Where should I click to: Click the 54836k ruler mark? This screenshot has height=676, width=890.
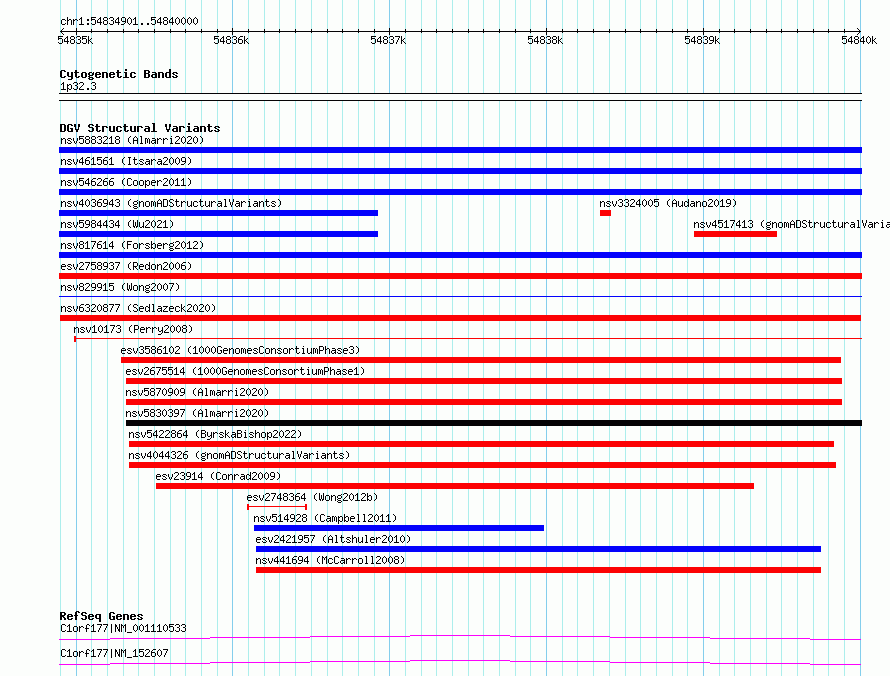coord(231,40)
